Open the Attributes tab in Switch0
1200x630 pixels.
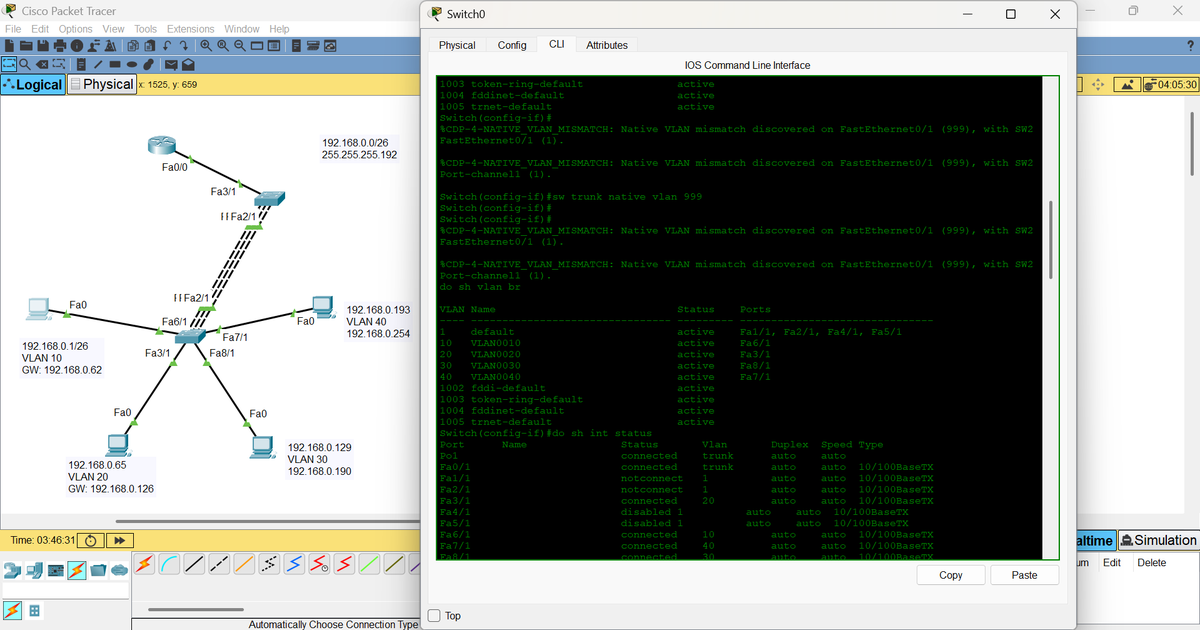click(x=607, y=45)
